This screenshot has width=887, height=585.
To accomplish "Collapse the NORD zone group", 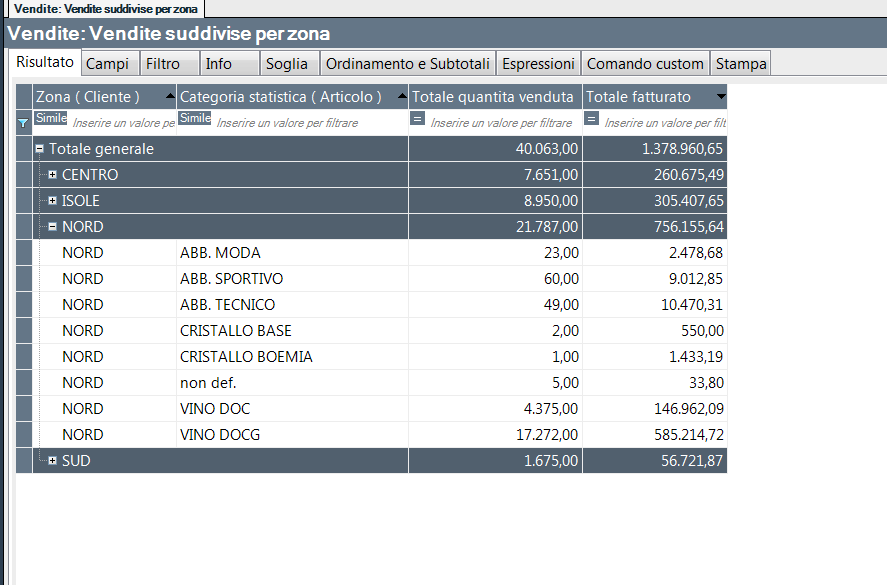I will click(x=53, y=227).
